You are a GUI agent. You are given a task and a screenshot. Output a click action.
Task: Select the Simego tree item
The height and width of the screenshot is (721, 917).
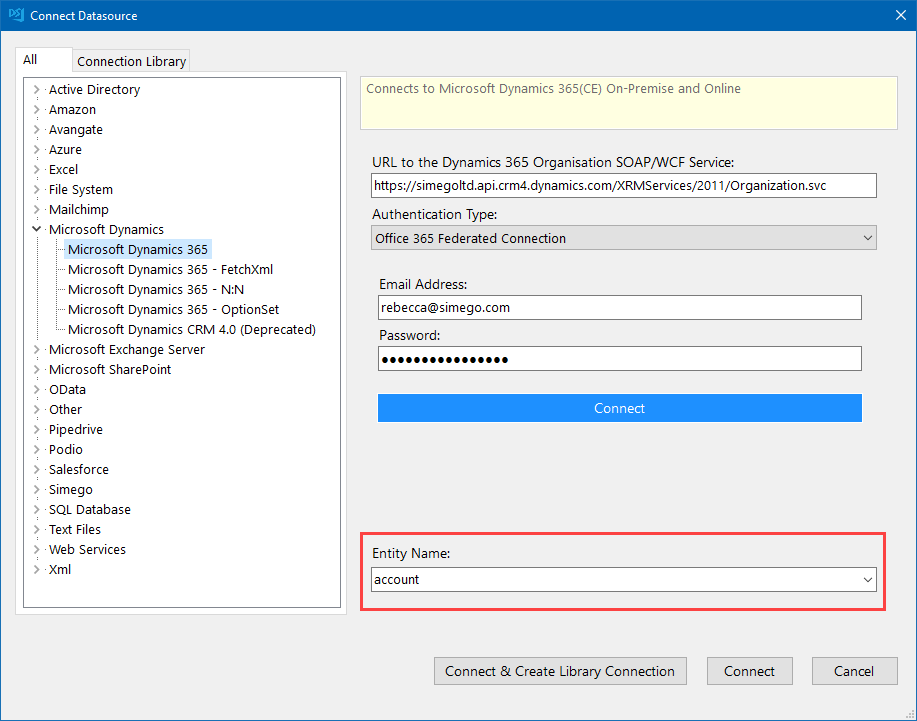(x=70, y=489)
